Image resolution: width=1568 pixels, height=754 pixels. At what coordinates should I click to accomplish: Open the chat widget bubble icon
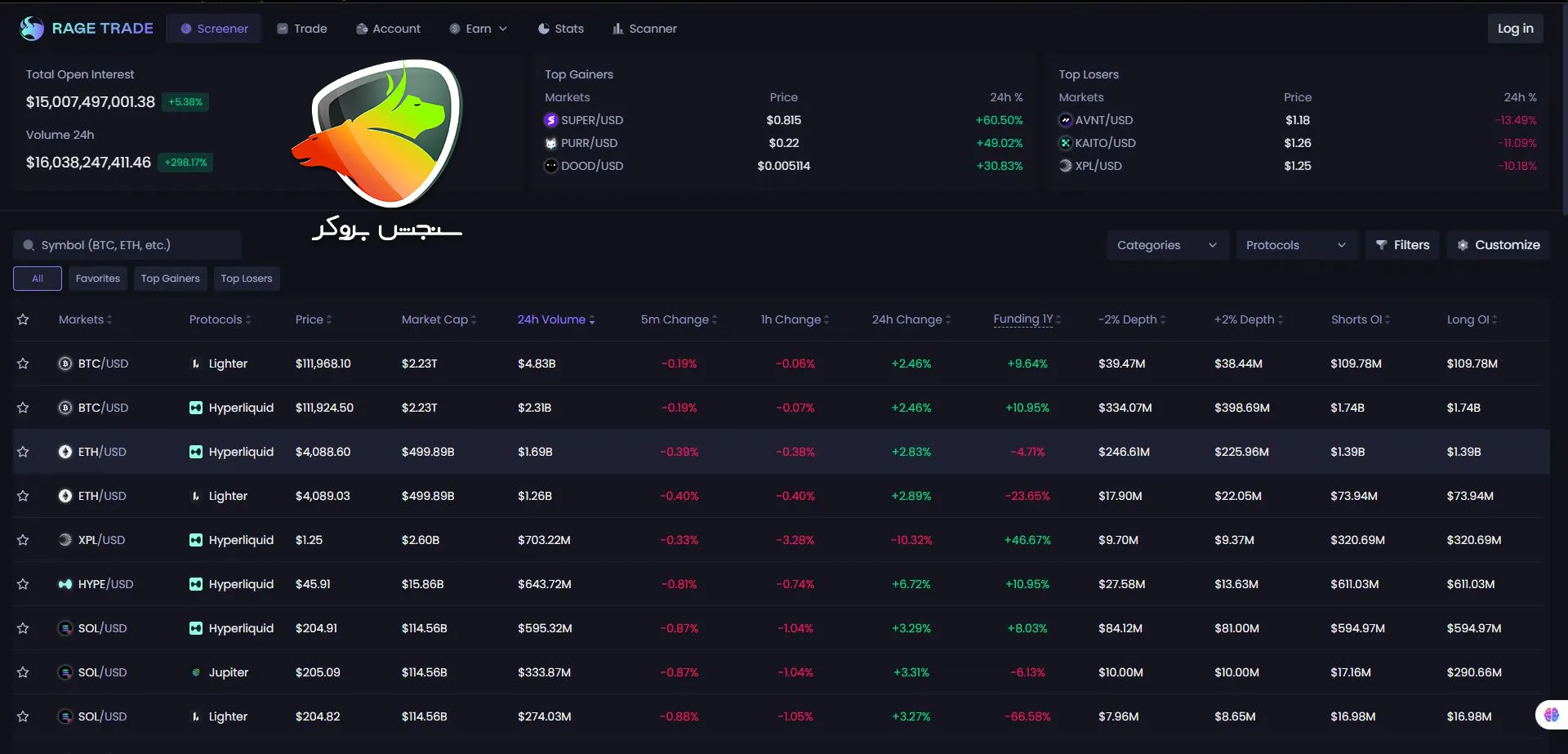coord(1551,715)
